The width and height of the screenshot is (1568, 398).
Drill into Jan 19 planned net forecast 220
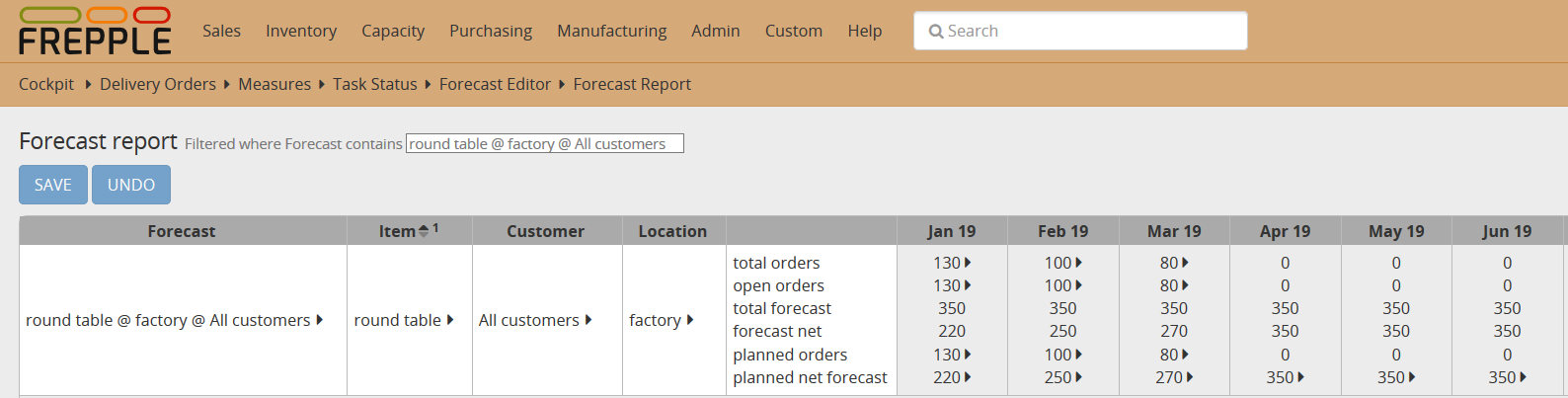(x=968, y=377)
